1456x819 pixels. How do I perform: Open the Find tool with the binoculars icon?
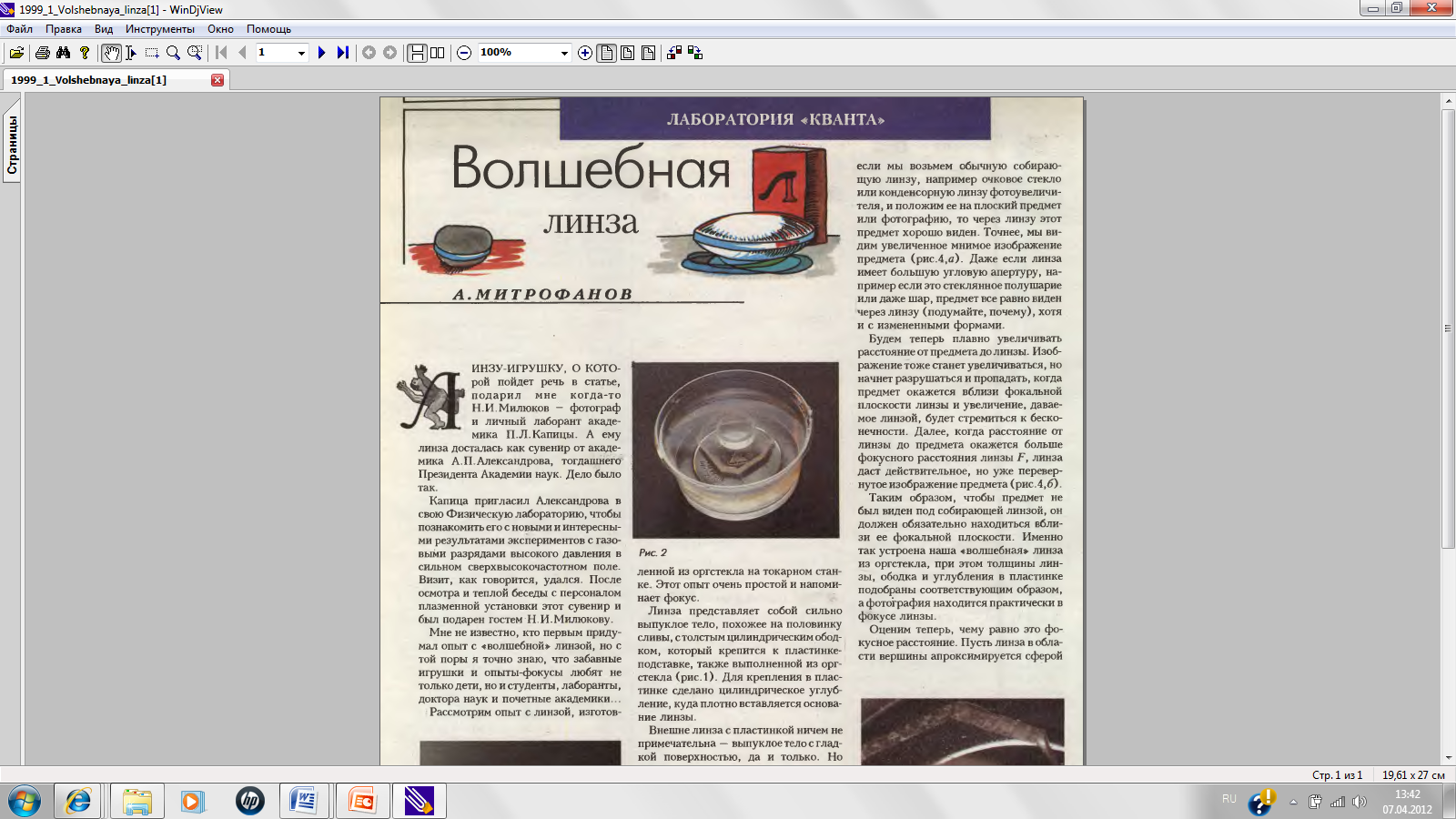pyautogui.click(x=63, y=53)
